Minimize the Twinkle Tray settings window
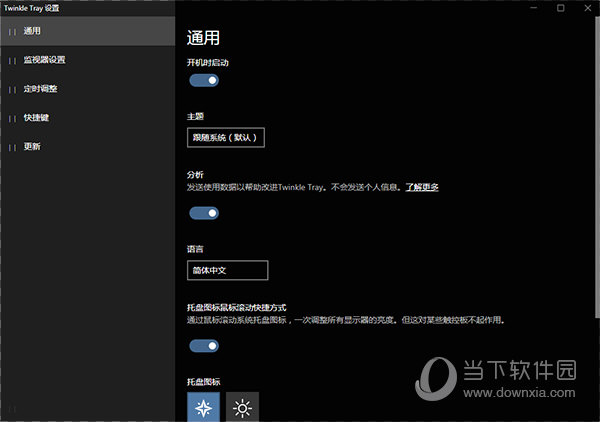 (534, 8)
